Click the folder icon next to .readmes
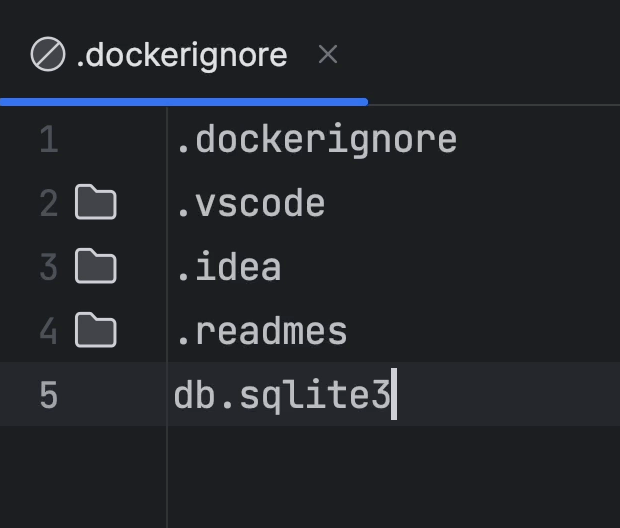The width and height of the screenshot is (620, 528). click(96, 330)
